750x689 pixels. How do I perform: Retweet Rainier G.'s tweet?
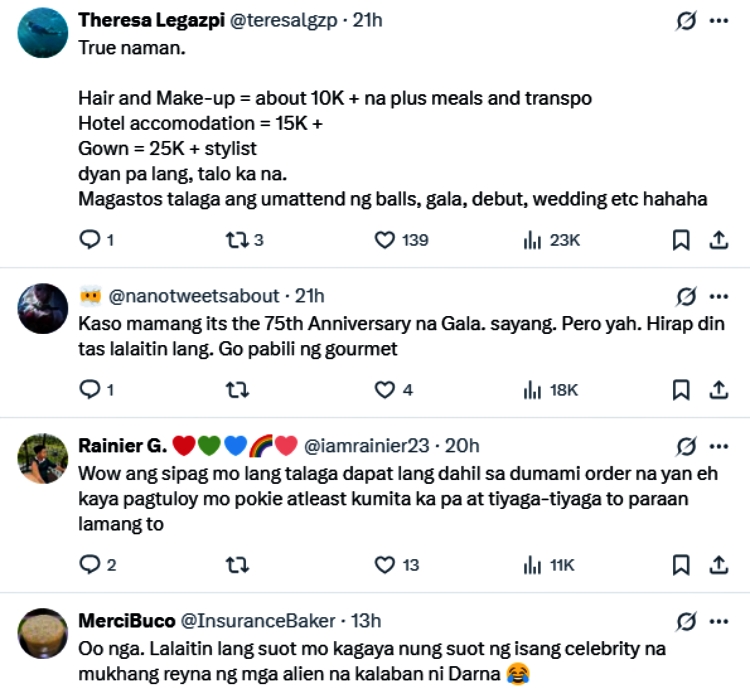tap(237, 565)
